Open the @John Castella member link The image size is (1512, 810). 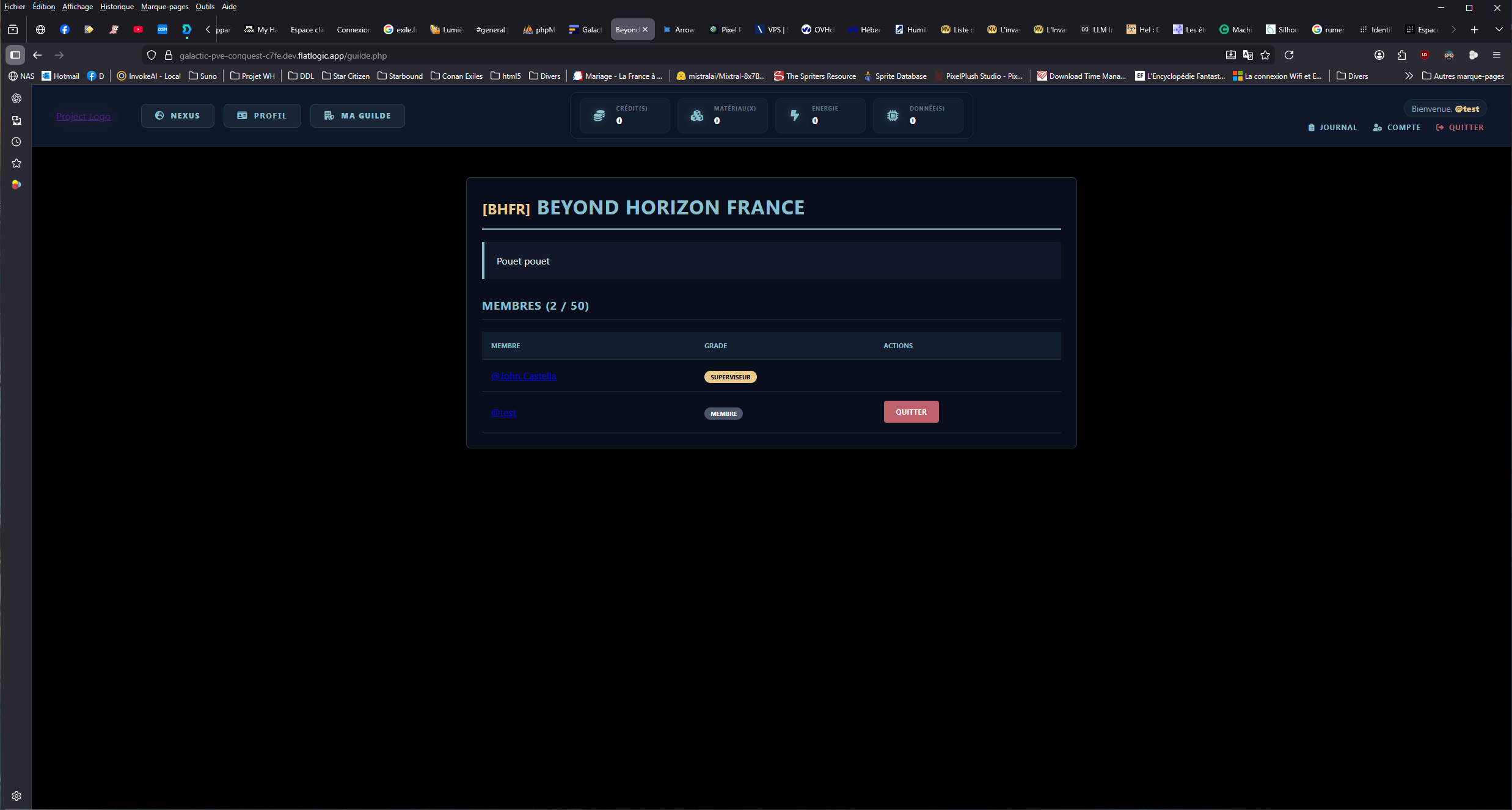pos(524,376)
